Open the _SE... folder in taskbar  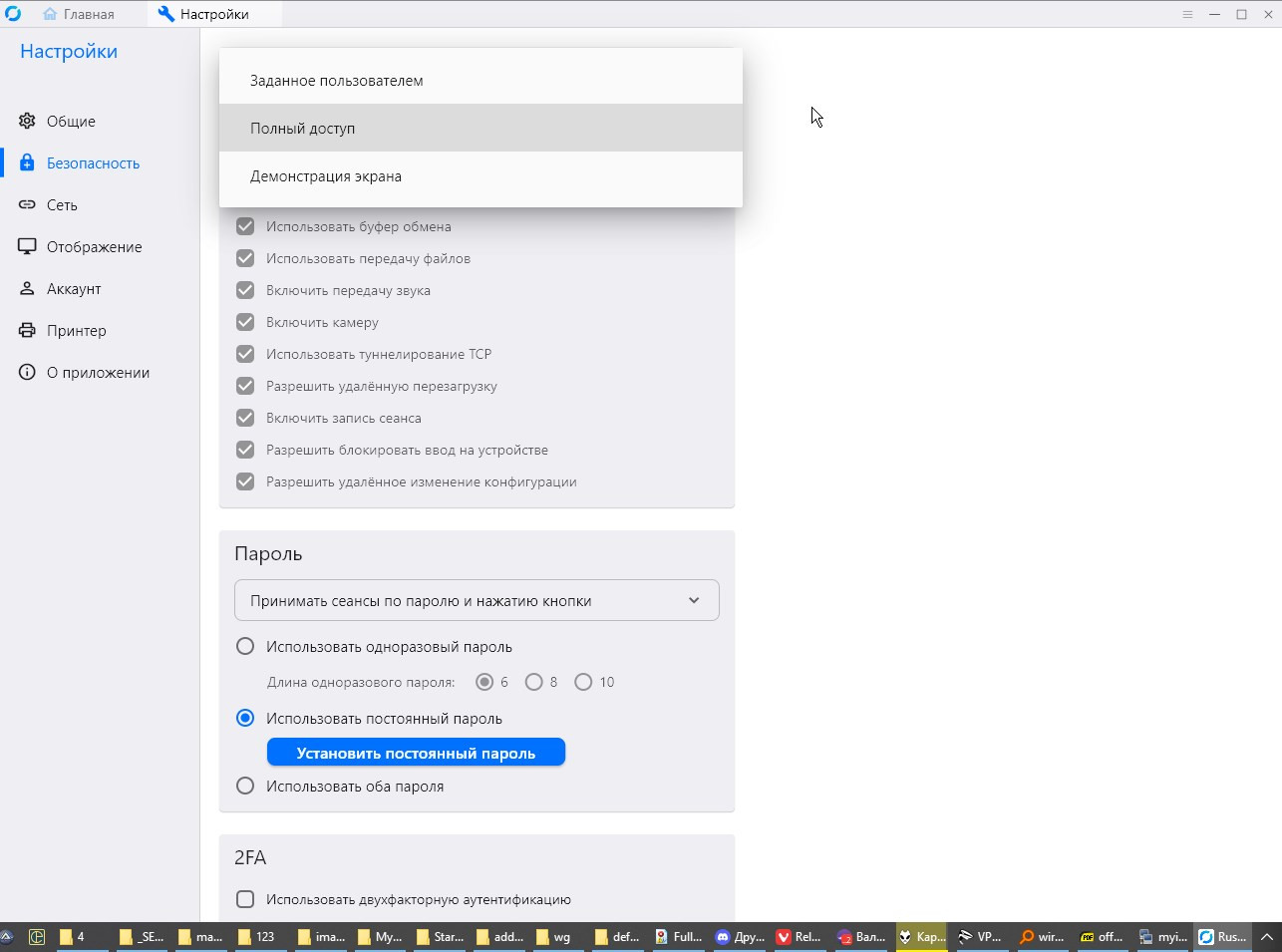tap(141, 937)
